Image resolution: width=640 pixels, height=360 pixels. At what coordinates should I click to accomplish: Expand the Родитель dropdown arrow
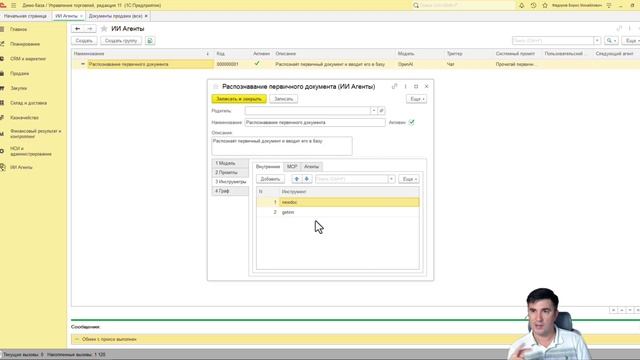[x=373, y=111]
